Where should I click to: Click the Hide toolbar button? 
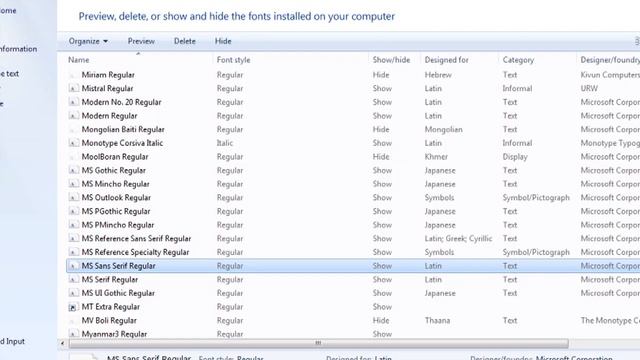(223, 41)
